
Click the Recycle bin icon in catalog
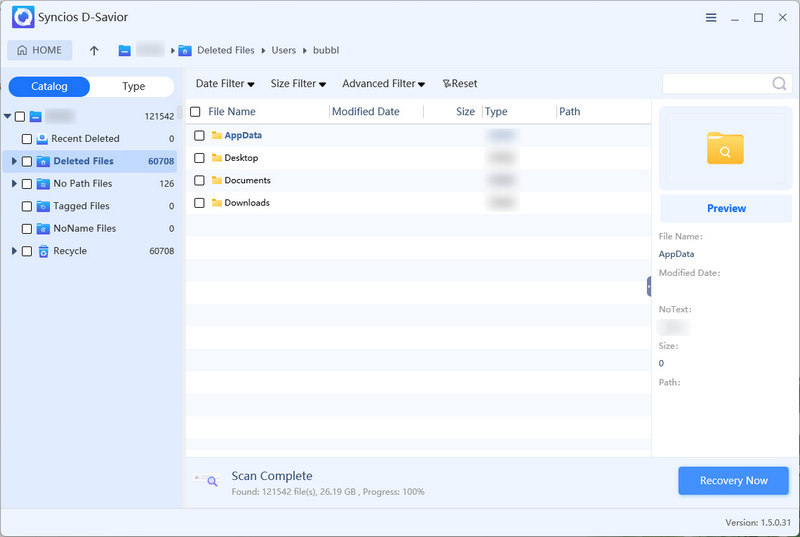click(43, 251)
